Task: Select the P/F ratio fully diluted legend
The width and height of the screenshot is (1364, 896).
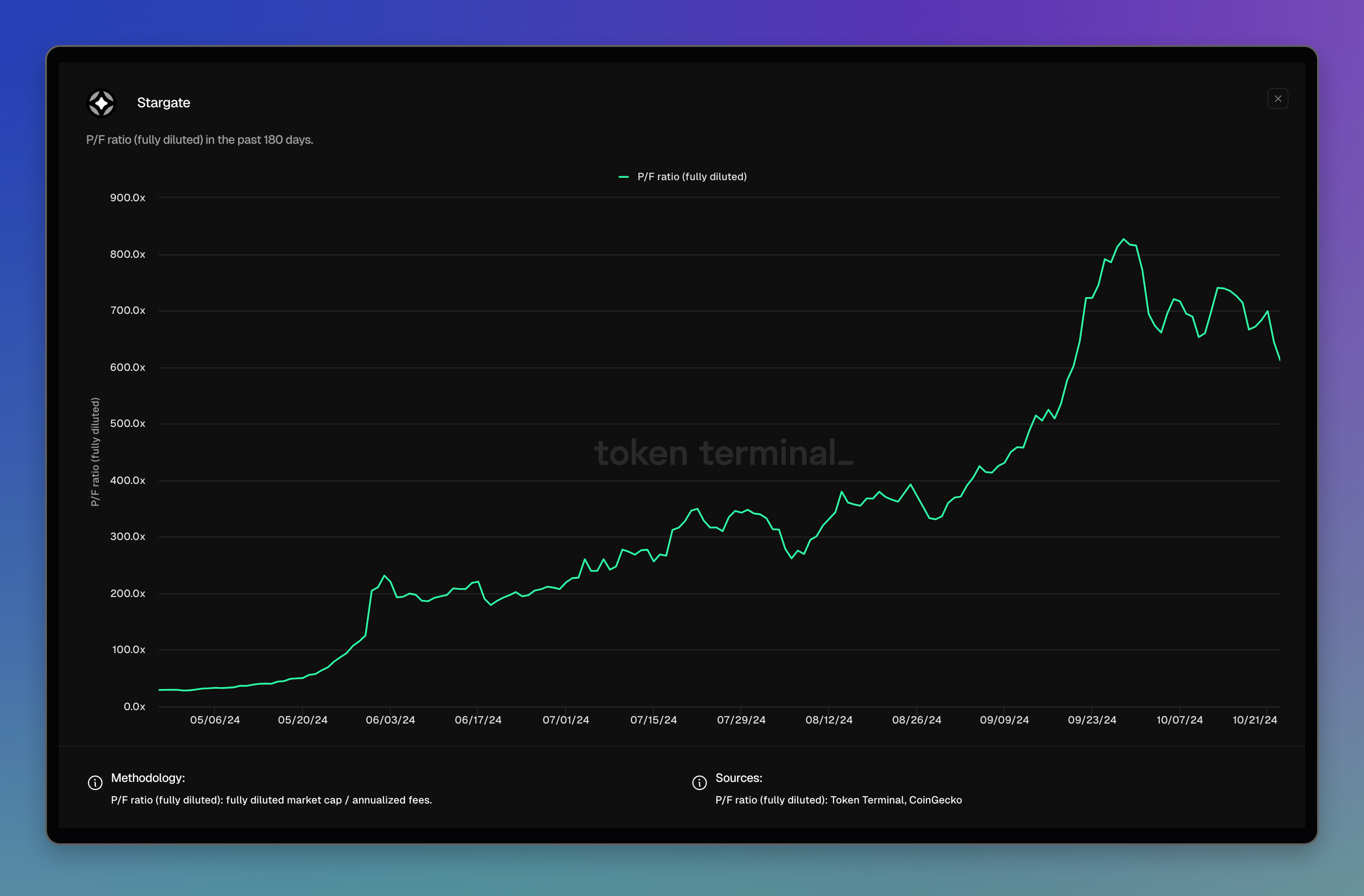Action: [682, 177]
